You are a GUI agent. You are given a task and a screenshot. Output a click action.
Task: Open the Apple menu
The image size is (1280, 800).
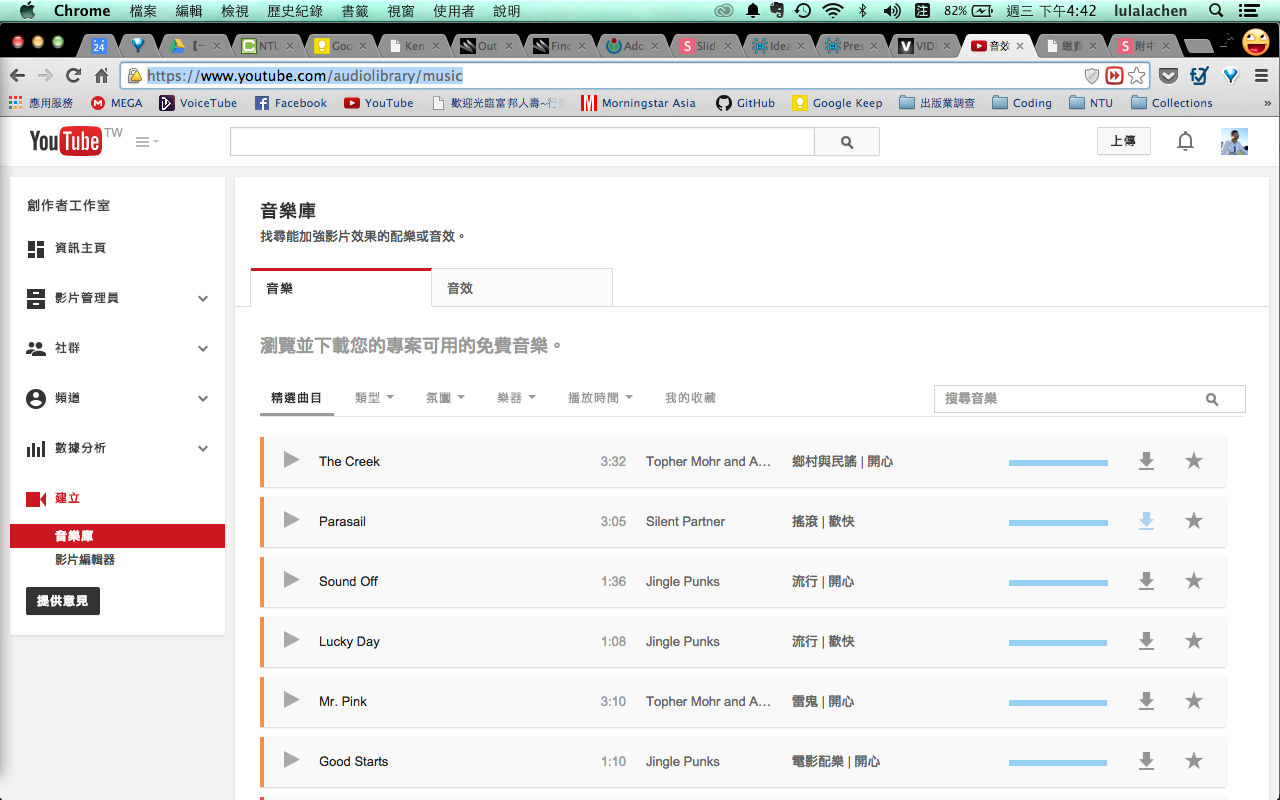tap(27, 11)
